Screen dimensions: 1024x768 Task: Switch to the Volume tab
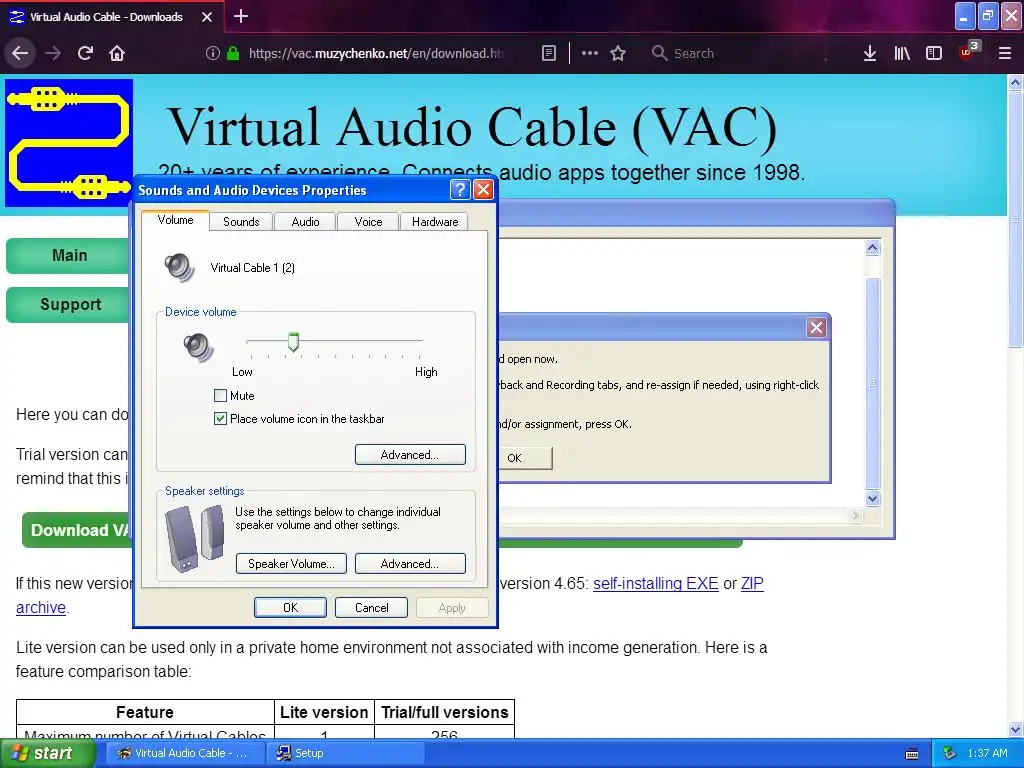(x=175, y=220)
